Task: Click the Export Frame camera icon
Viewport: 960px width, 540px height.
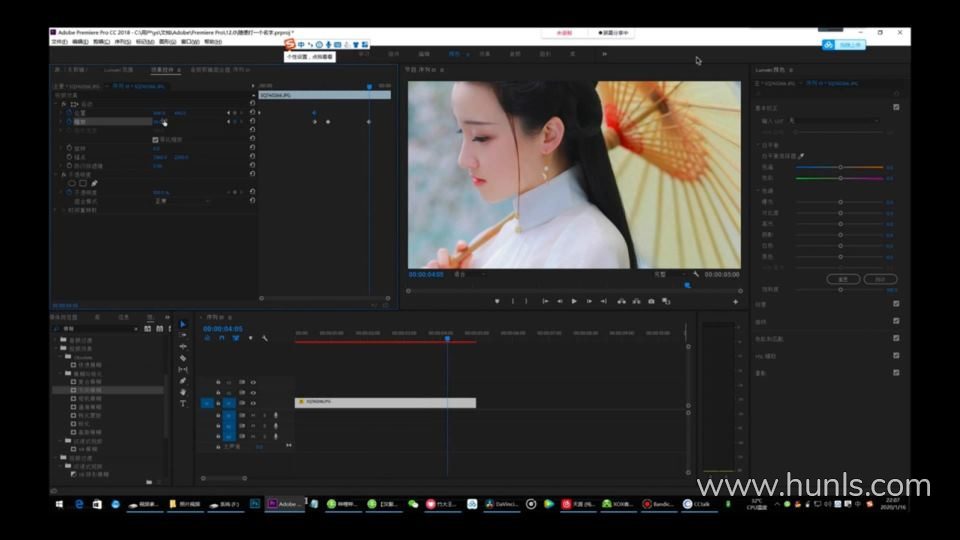Action: click(651, 301)
